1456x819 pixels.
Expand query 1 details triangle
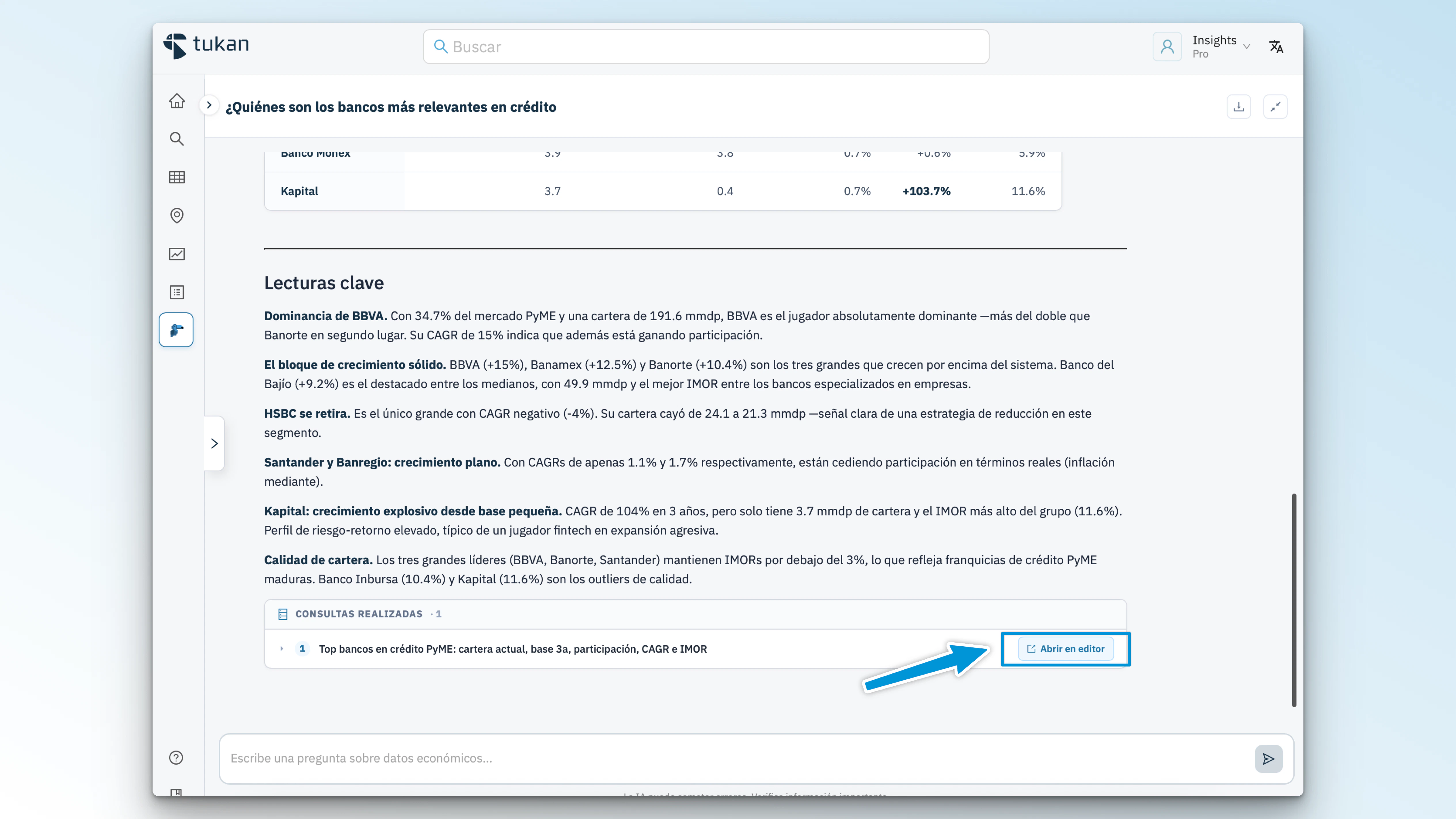(282, 649)
